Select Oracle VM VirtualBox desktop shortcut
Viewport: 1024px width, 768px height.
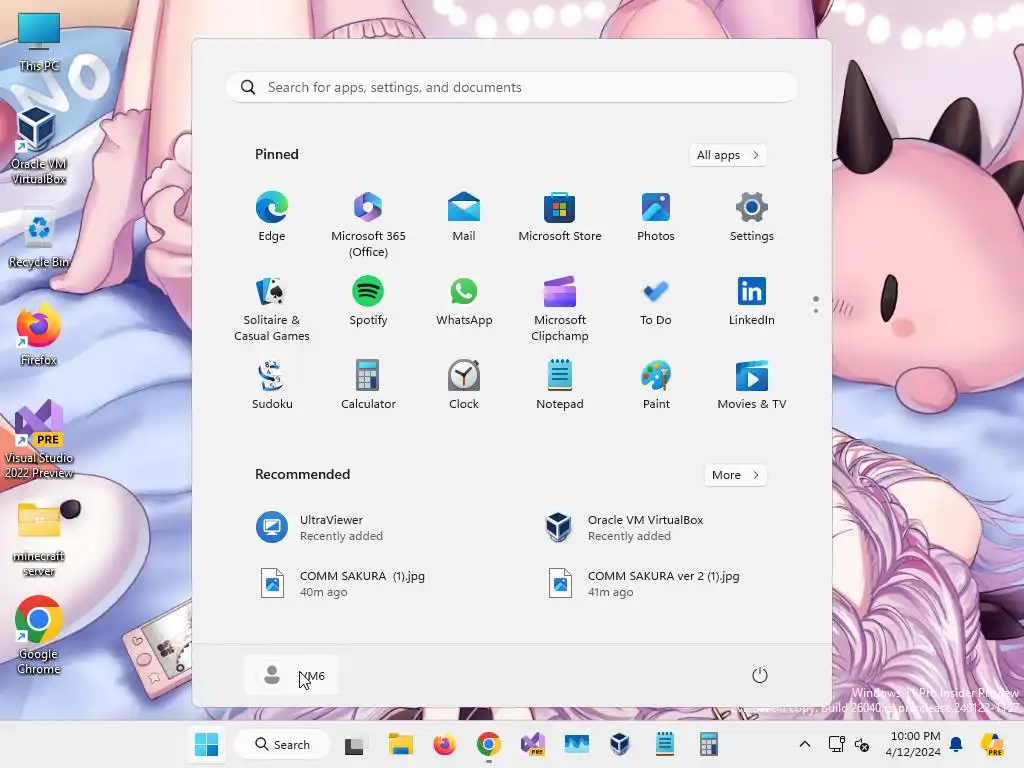pos(39,146)
